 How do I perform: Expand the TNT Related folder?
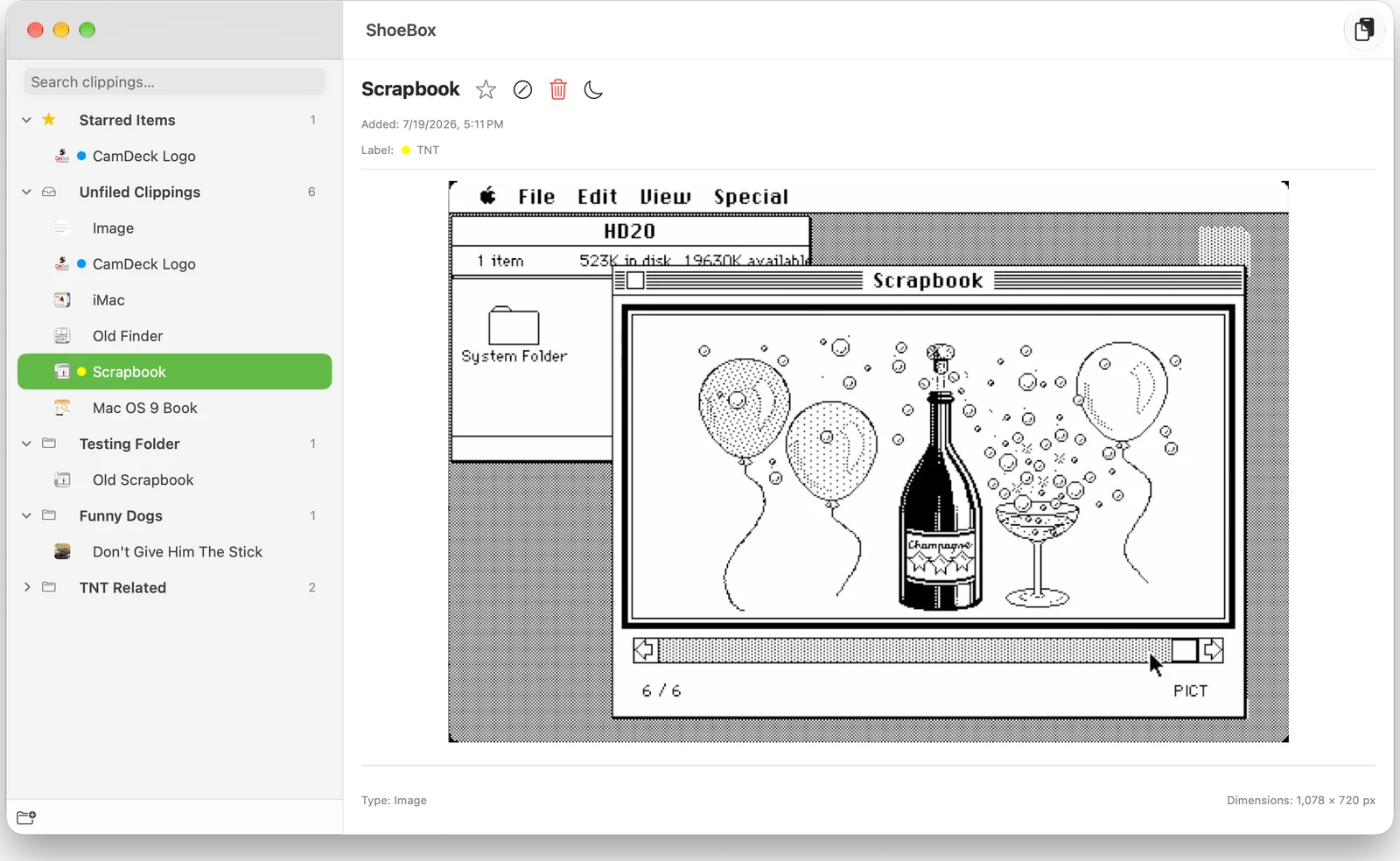tap(26, 587)
